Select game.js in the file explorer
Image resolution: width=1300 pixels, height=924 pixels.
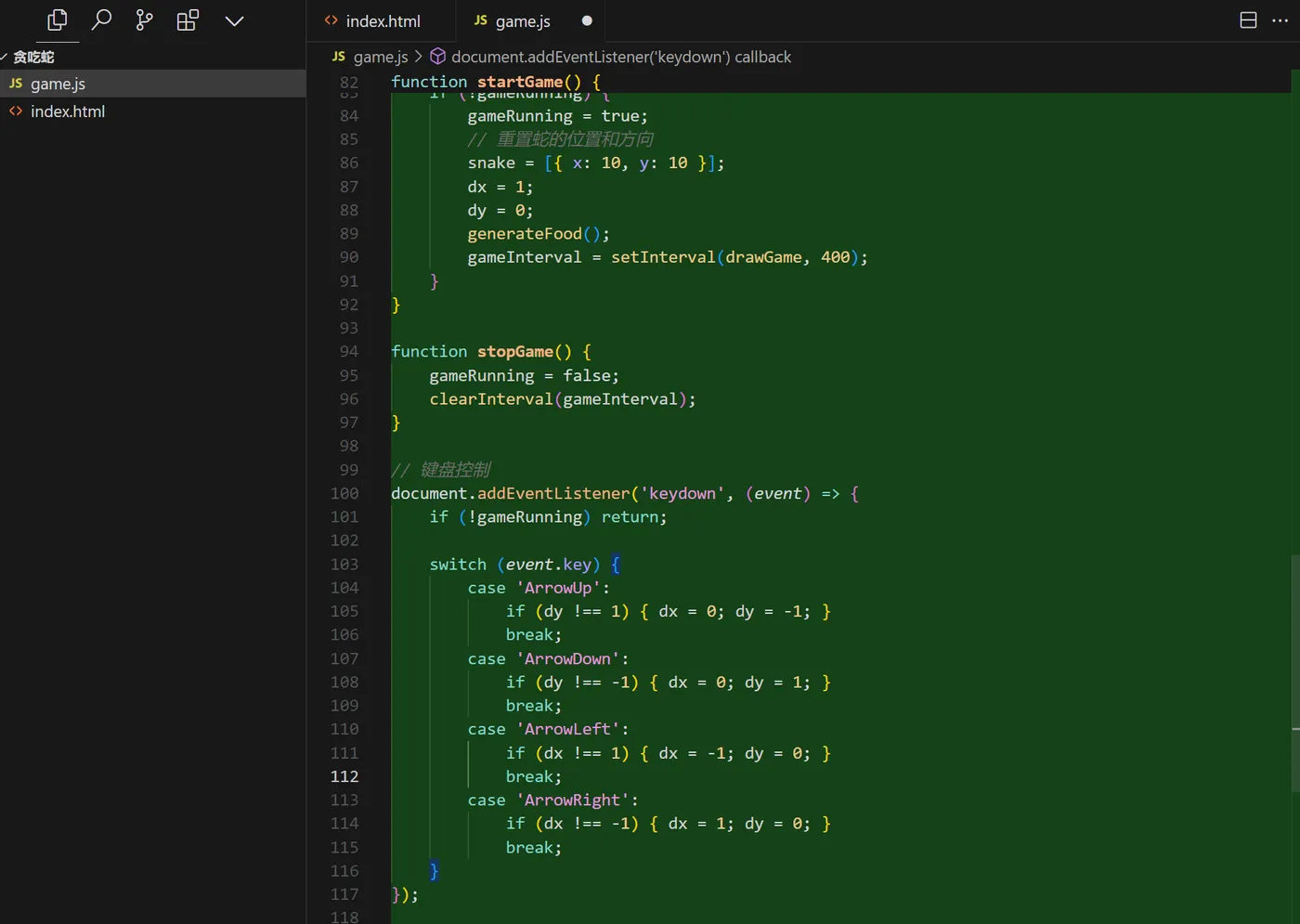tap(152, 84)
